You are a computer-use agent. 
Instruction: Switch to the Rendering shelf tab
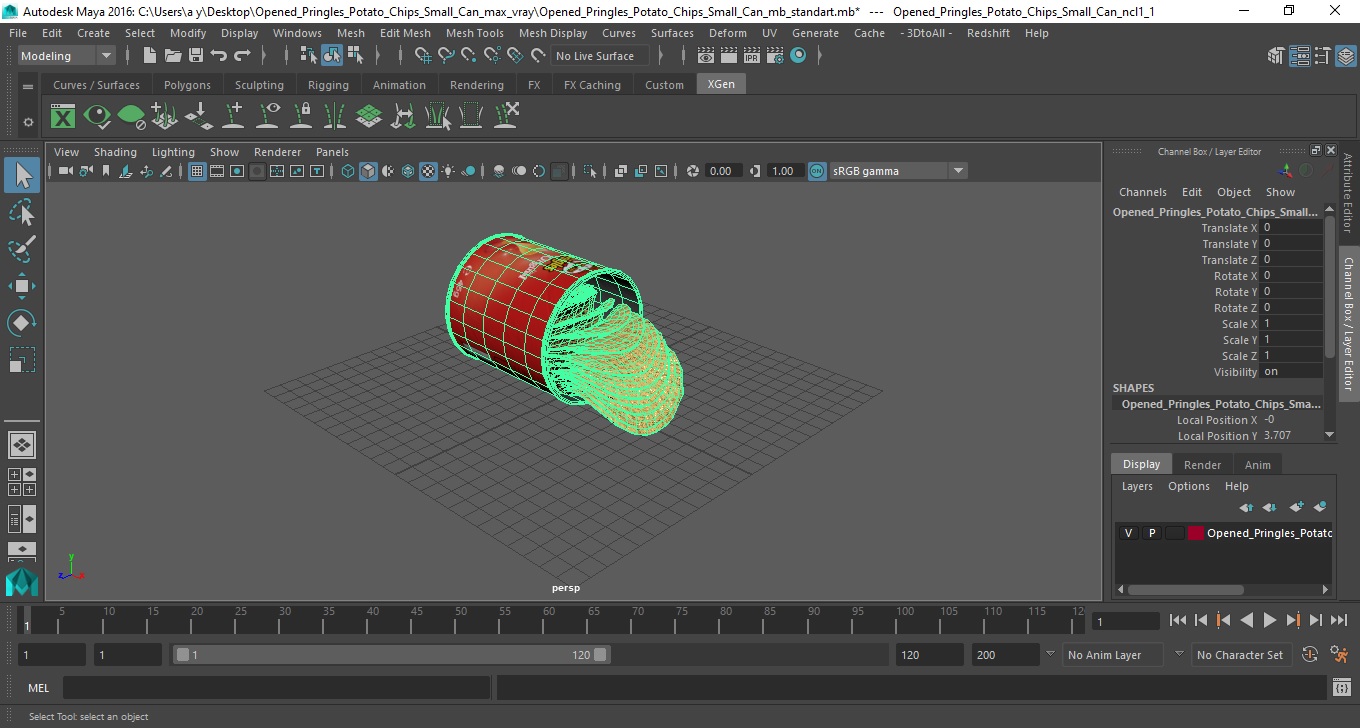pos(476,85)
